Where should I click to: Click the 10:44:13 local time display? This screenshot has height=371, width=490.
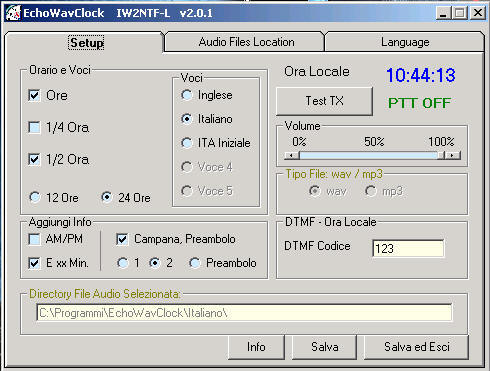click(x=421, y=75)
